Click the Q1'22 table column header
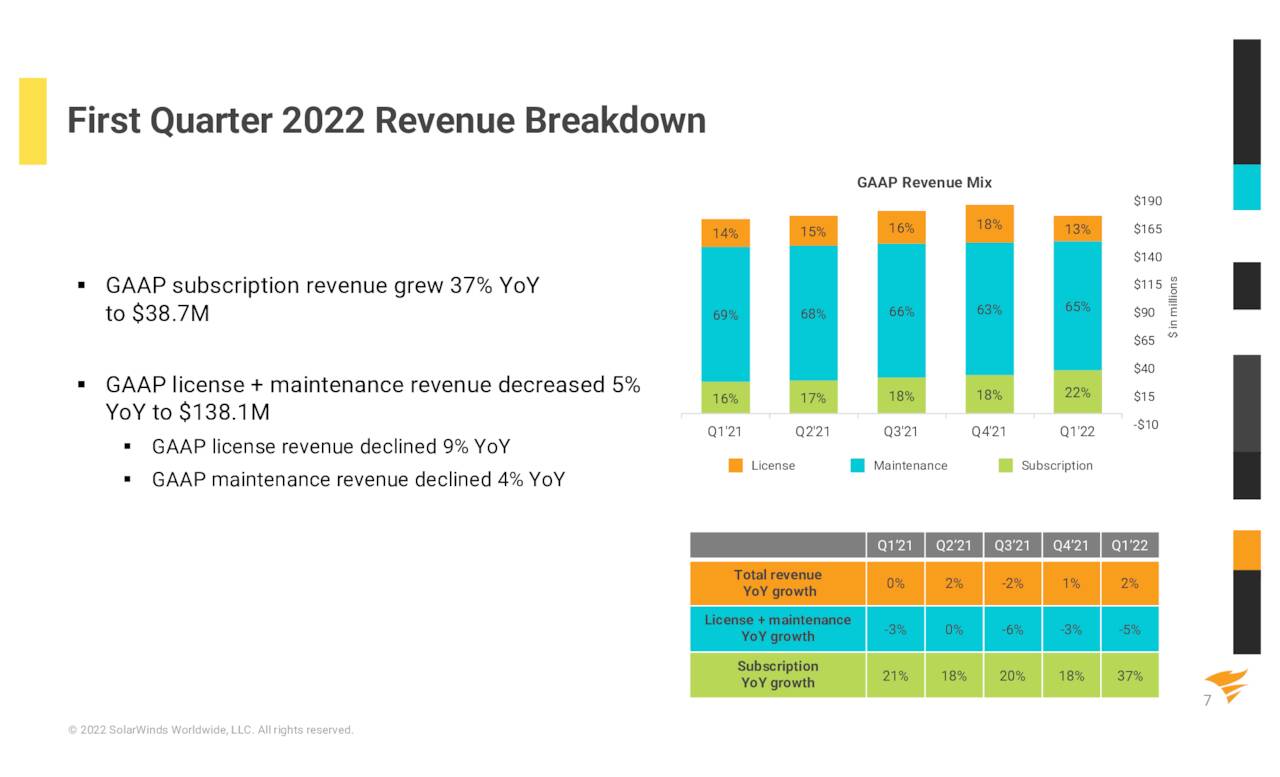 click(x=1129, y=545)
